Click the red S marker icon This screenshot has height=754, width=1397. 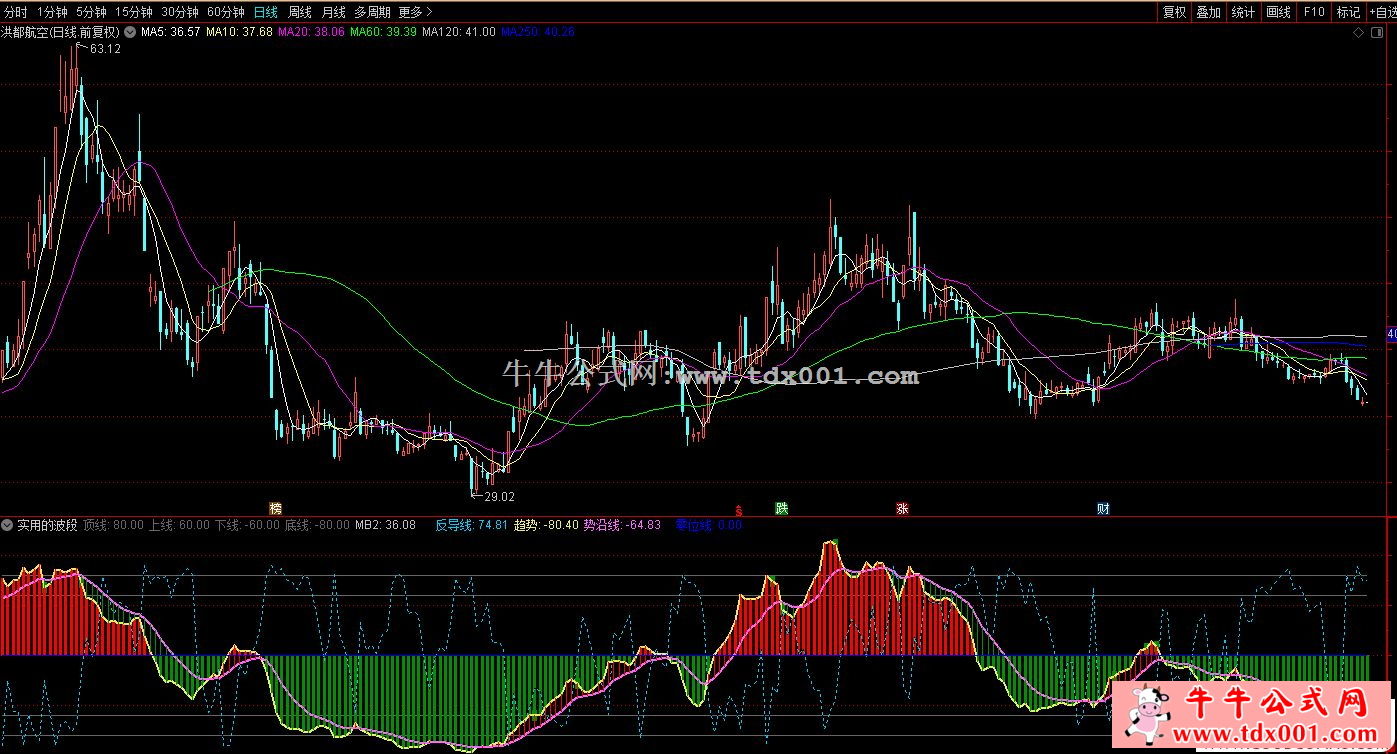coord(739,510)
